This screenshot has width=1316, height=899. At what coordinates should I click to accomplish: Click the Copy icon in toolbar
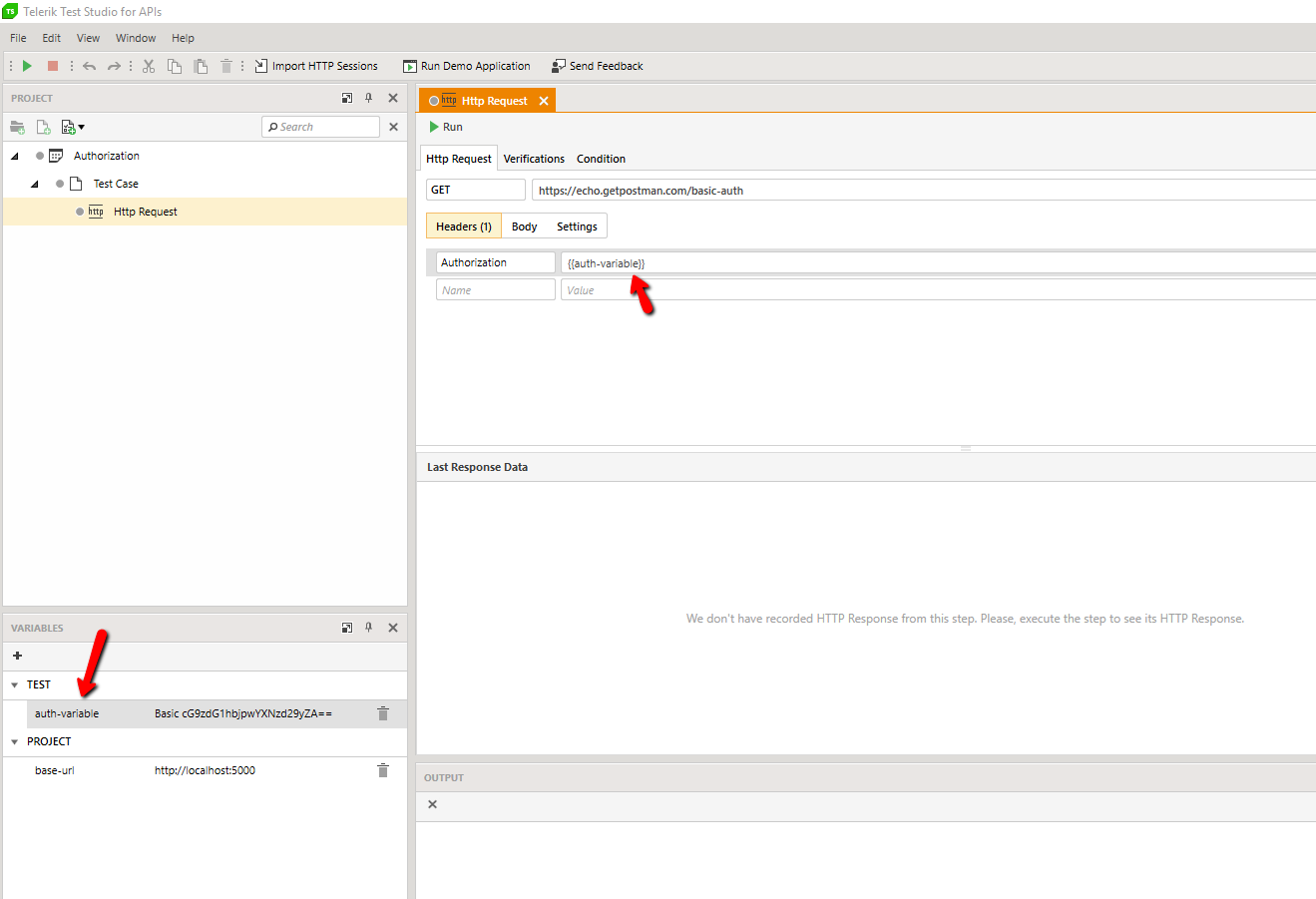(x=175, y=66)
